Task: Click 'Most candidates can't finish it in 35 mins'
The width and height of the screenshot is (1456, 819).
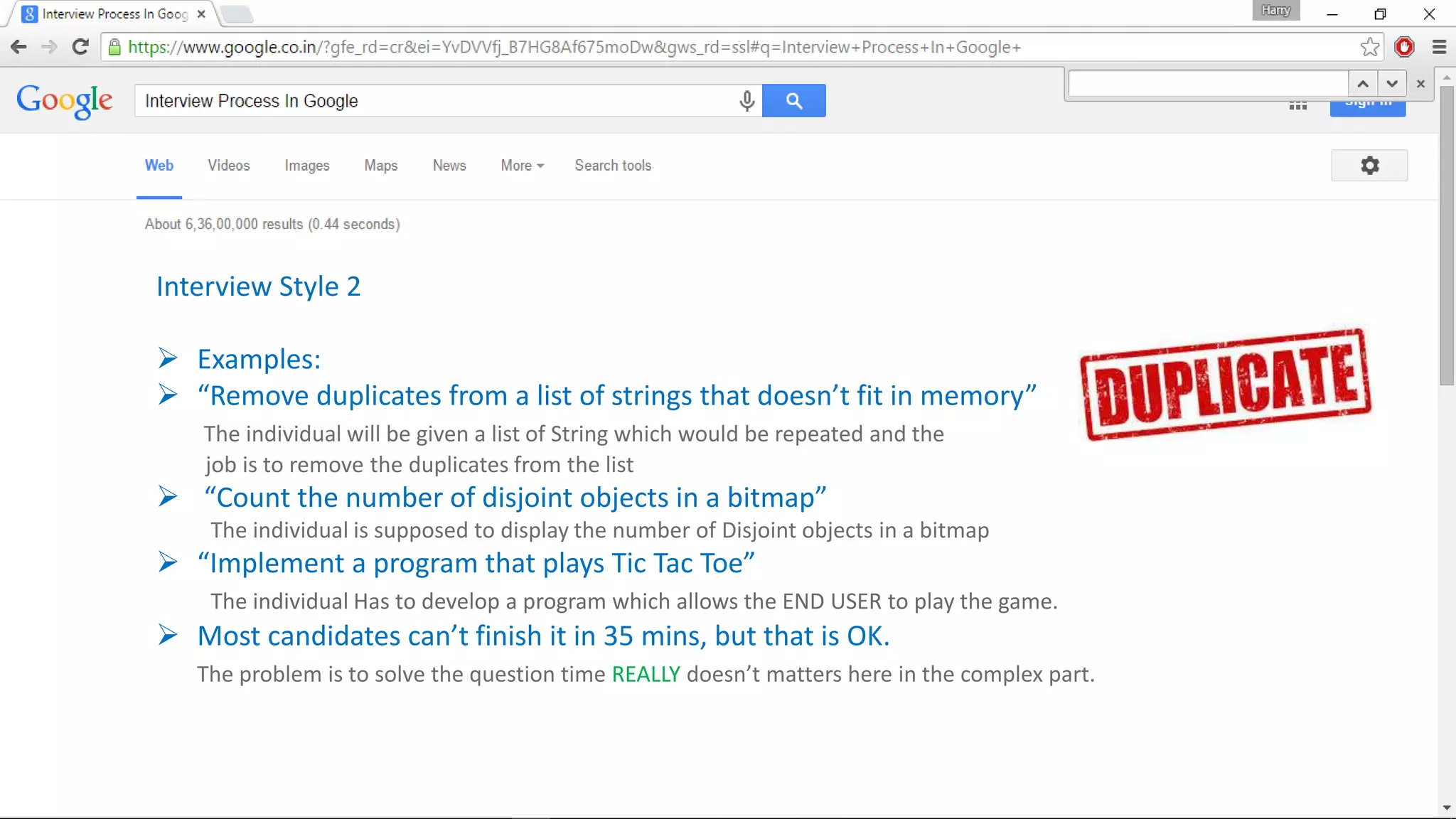Action: (x=544, y=636)
